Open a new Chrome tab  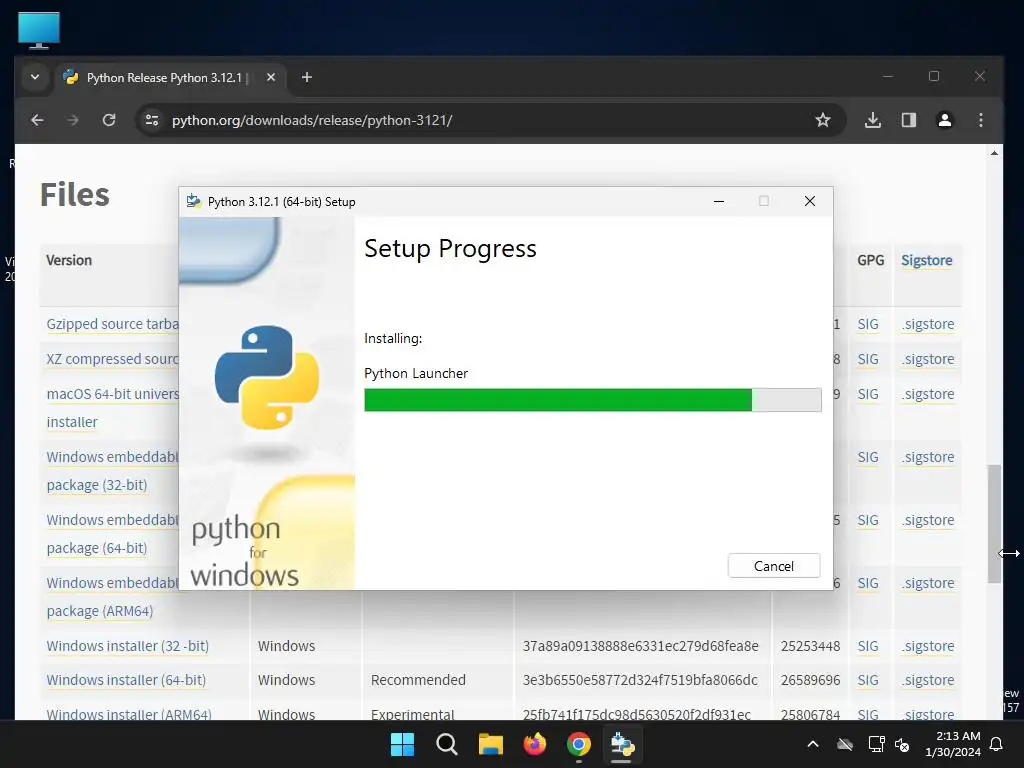pyautogui.click(x=306, y=78)
